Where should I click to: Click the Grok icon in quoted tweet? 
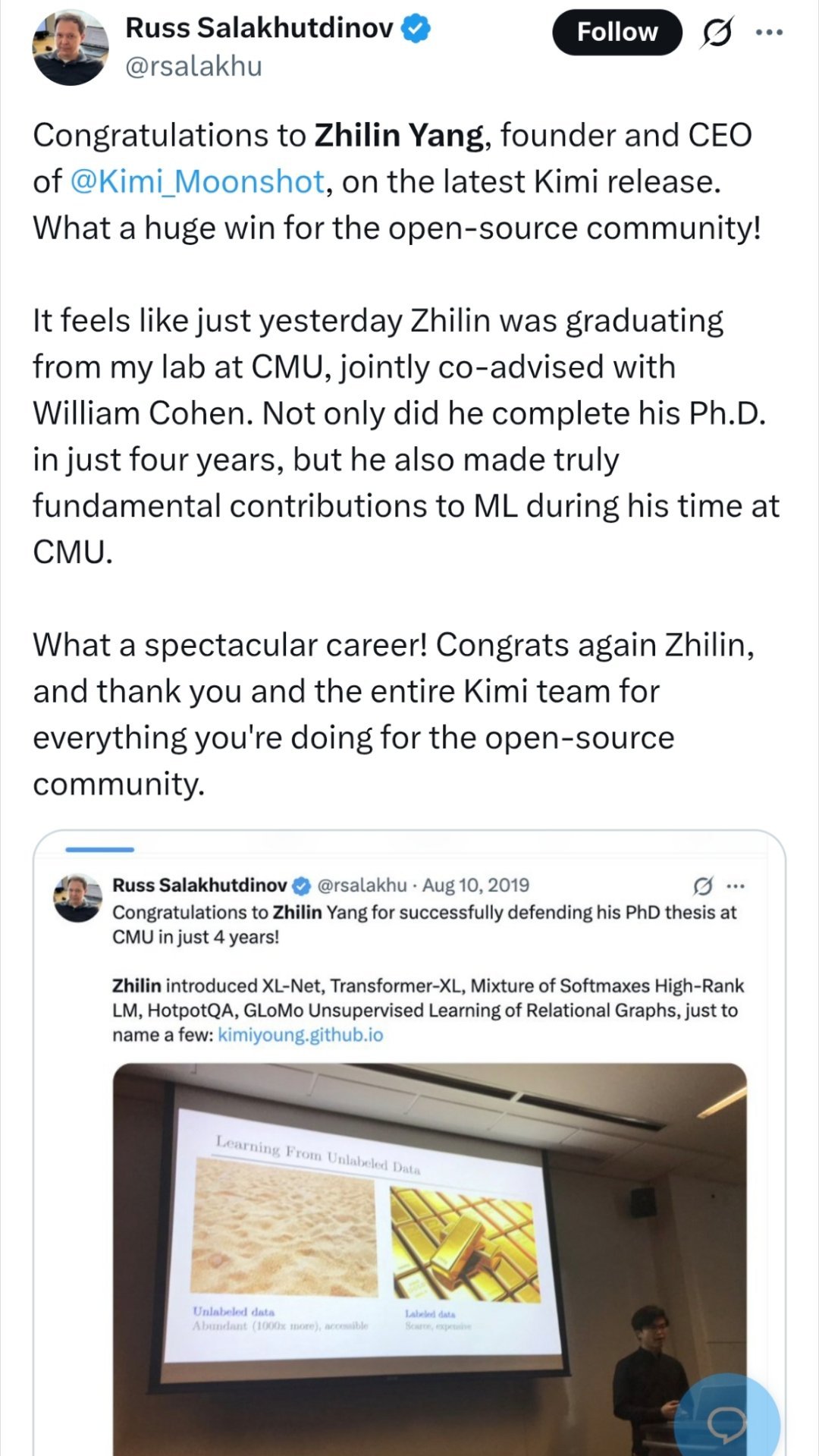pyautogui.click(x=703, y=885)
